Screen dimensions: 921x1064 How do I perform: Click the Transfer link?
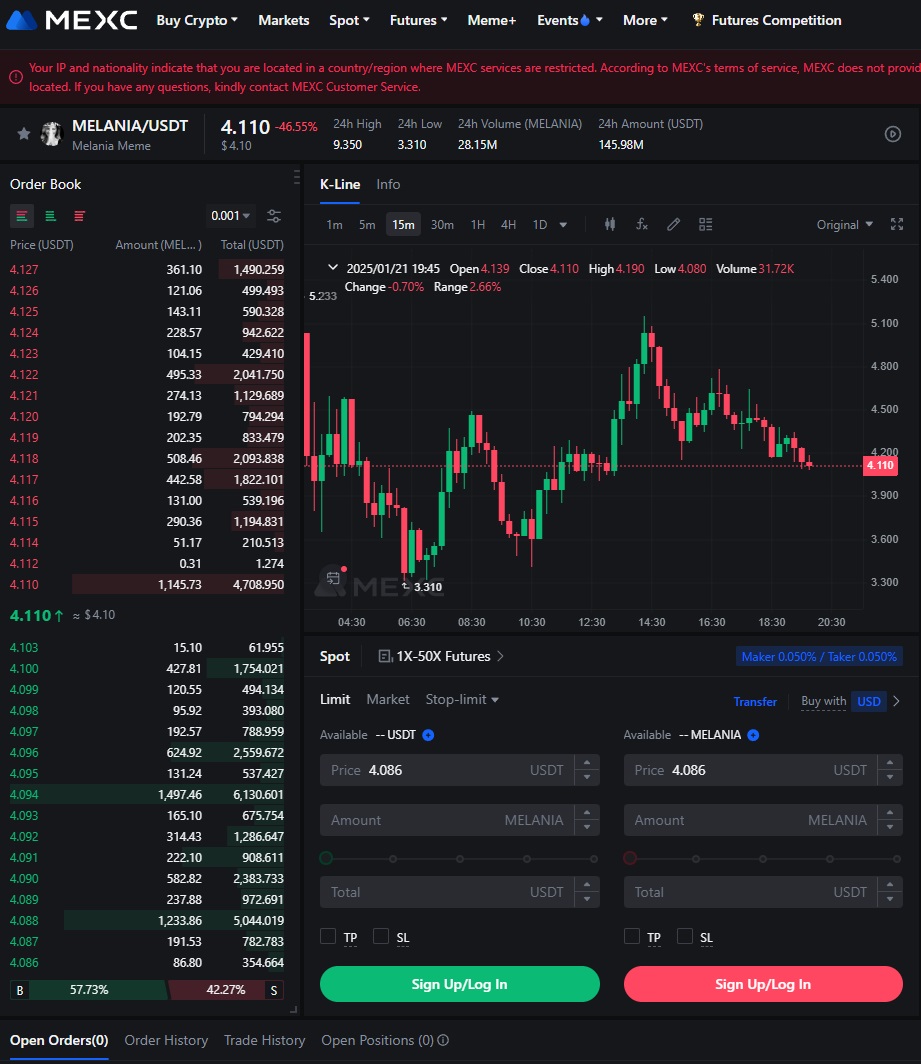click(x=755, y=702)
